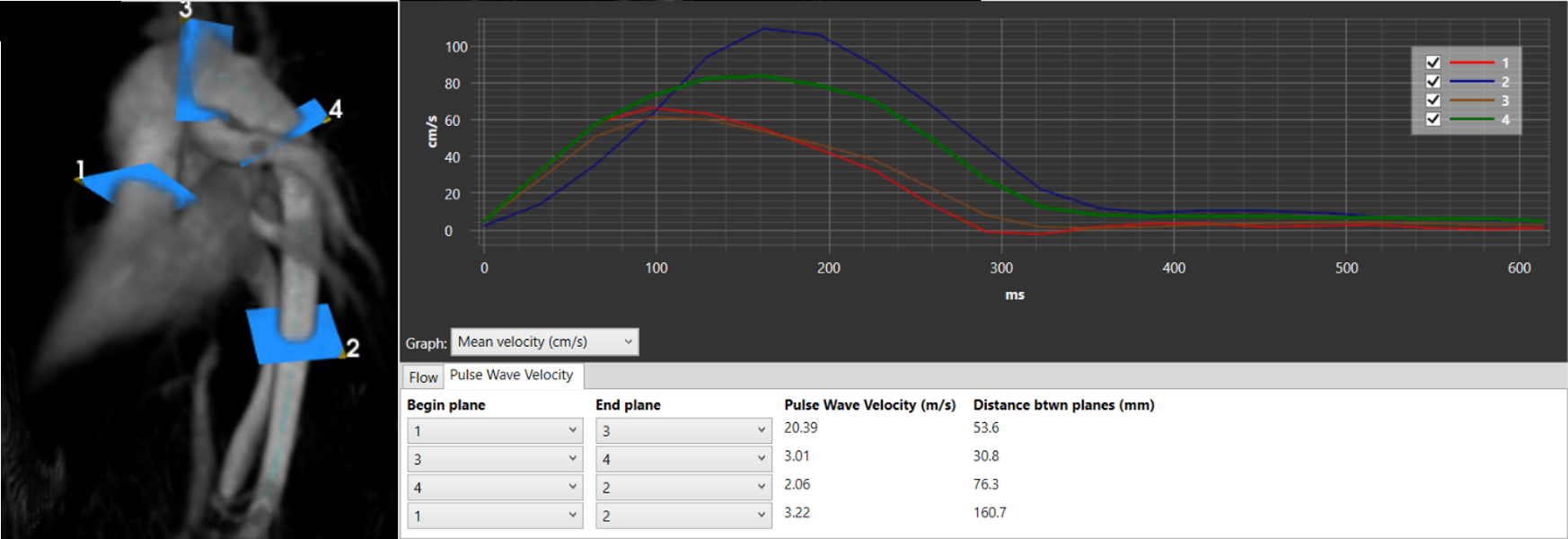Open the Graph dropdown showing Mean velocity (cm/s)

point(544,341)
